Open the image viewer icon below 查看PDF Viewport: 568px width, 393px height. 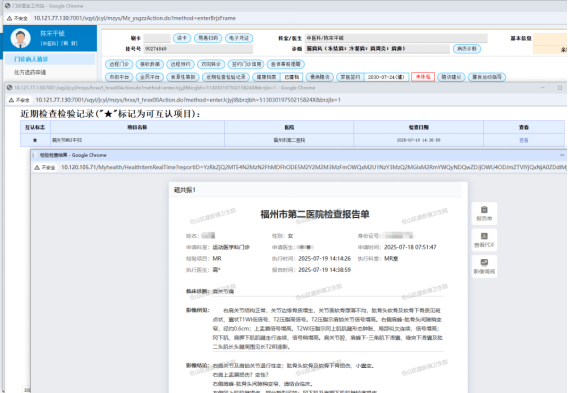tap(484, 266)
